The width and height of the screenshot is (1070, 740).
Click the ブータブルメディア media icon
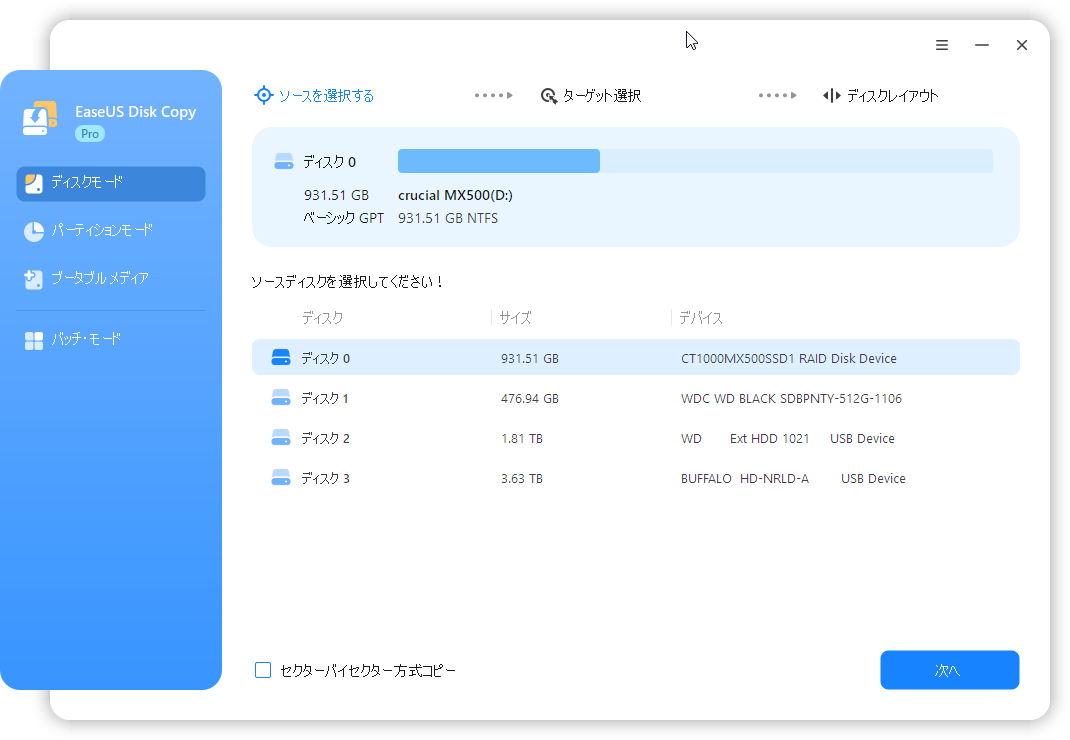(33, 279)
